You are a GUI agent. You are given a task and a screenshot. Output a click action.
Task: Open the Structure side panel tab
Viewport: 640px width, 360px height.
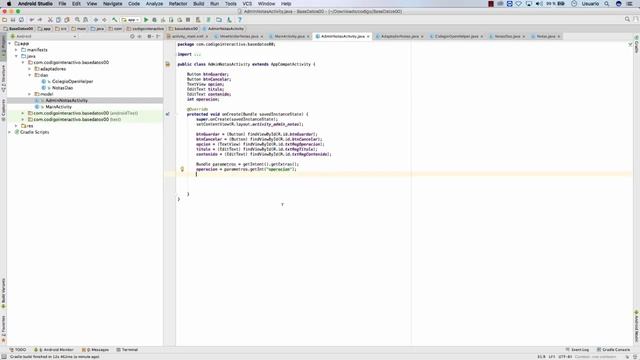(3, 79)
